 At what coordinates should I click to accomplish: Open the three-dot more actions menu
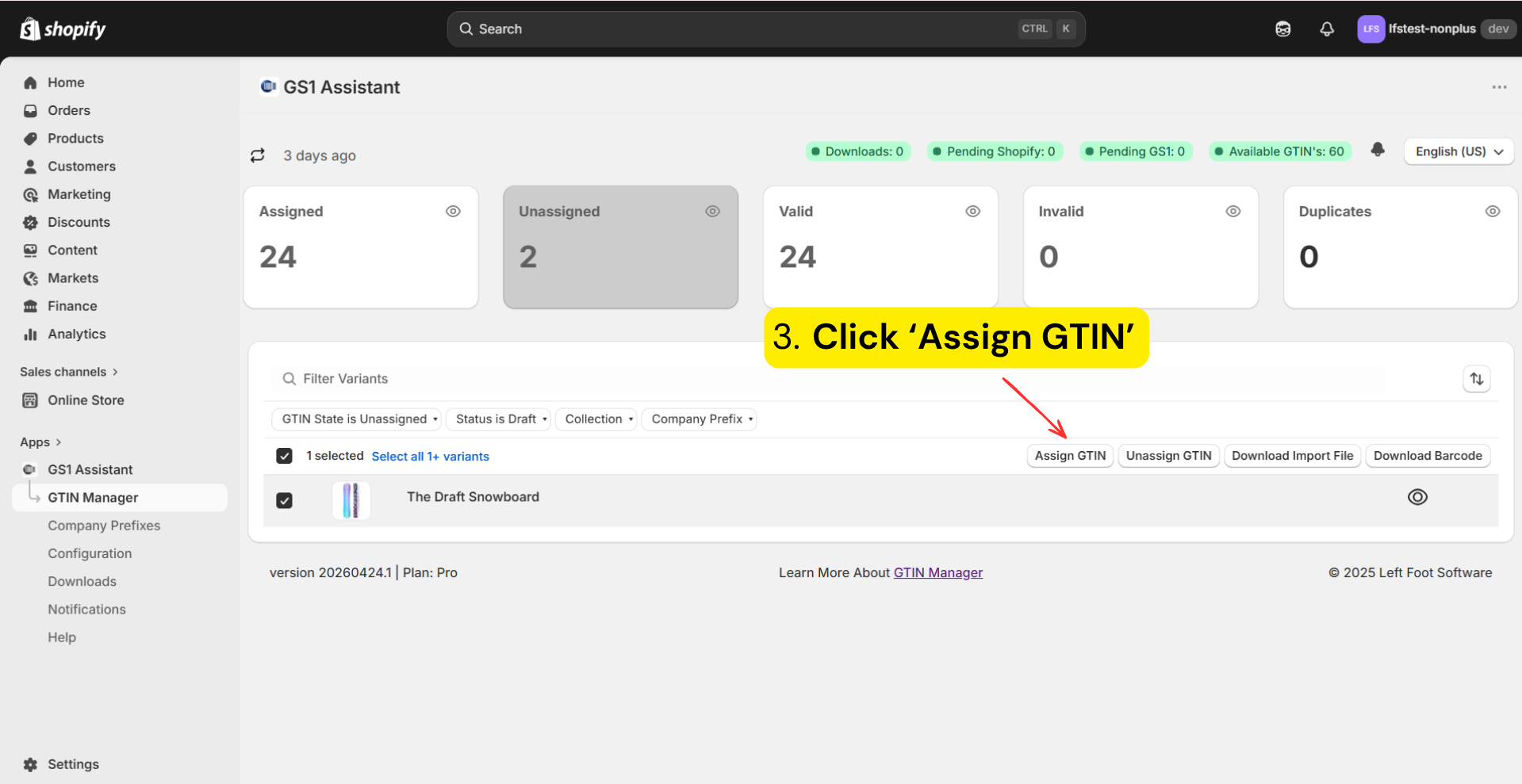coord(1498,87)
